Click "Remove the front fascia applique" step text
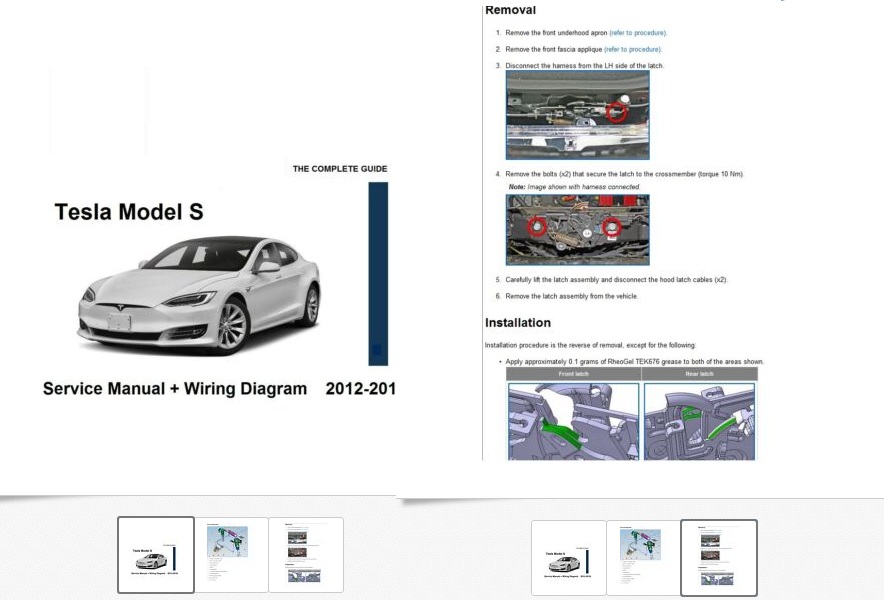Viewport: 884px width, 600px height. click(554, 49)
